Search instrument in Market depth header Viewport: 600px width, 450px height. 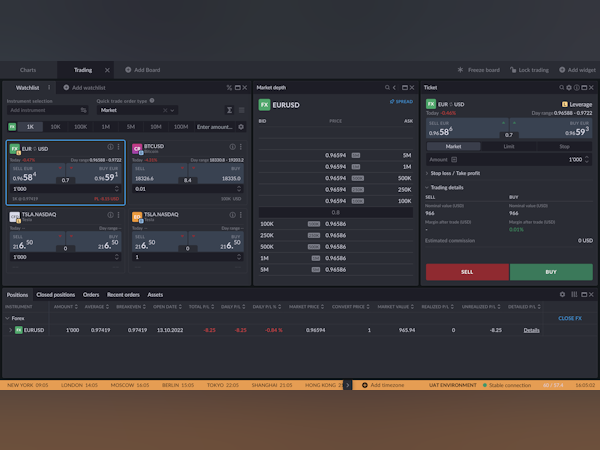tap(387, 88)
